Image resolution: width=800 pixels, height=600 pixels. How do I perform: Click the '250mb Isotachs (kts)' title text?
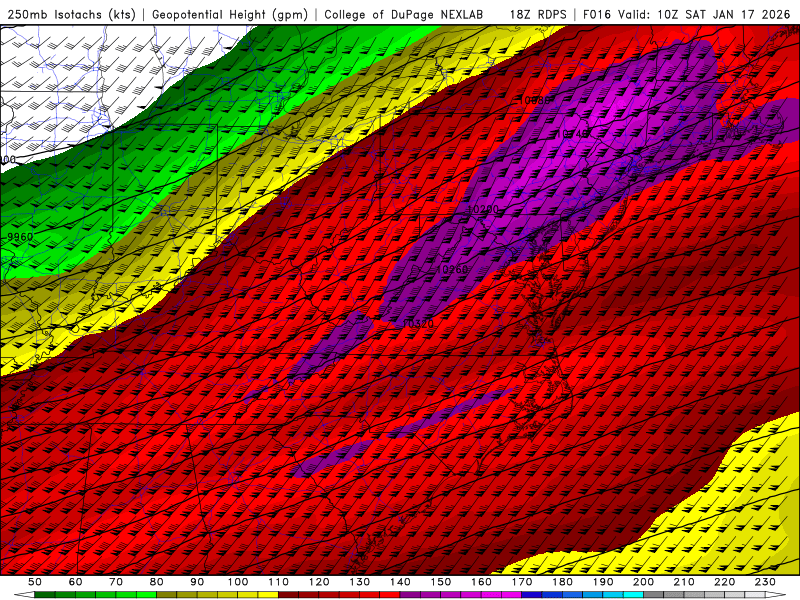click(x=71, y=14)
